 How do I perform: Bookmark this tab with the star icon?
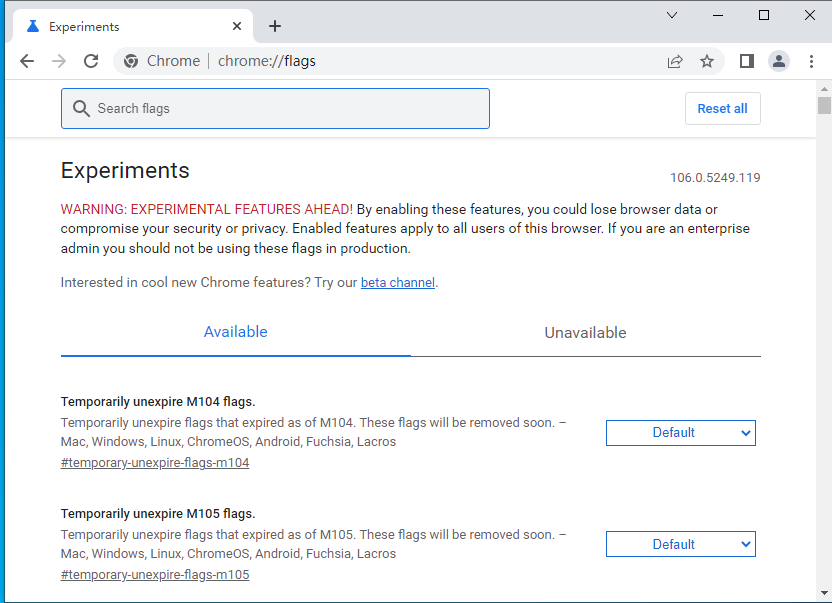point(707,61)
